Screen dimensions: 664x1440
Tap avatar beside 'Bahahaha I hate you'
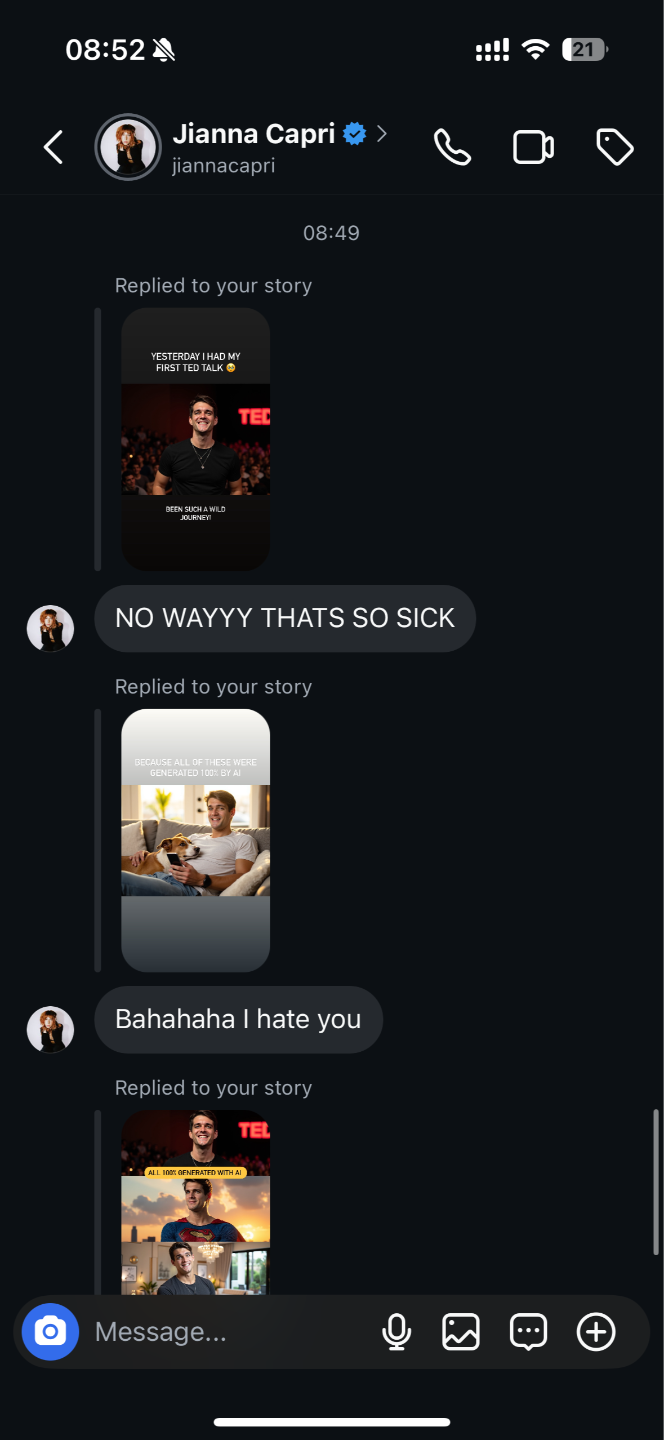tap(50, 1029)
